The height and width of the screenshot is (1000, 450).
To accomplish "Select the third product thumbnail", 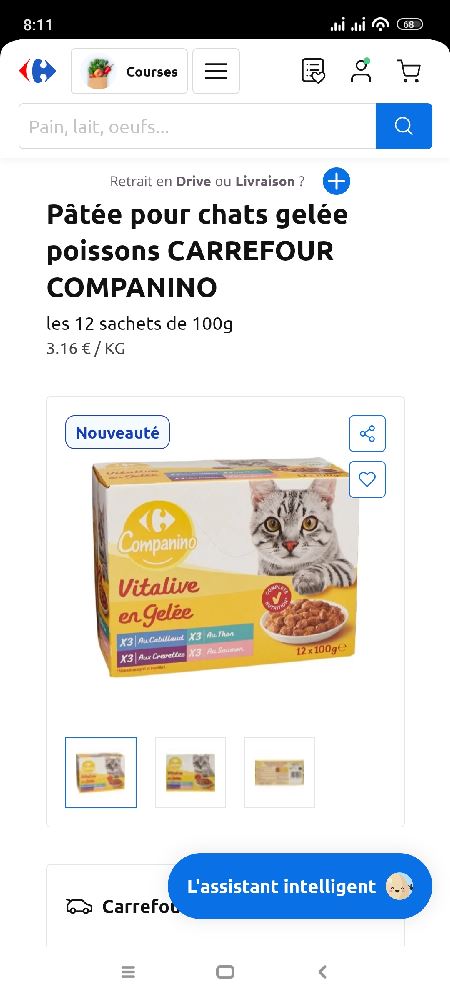I will coord(279,772).
